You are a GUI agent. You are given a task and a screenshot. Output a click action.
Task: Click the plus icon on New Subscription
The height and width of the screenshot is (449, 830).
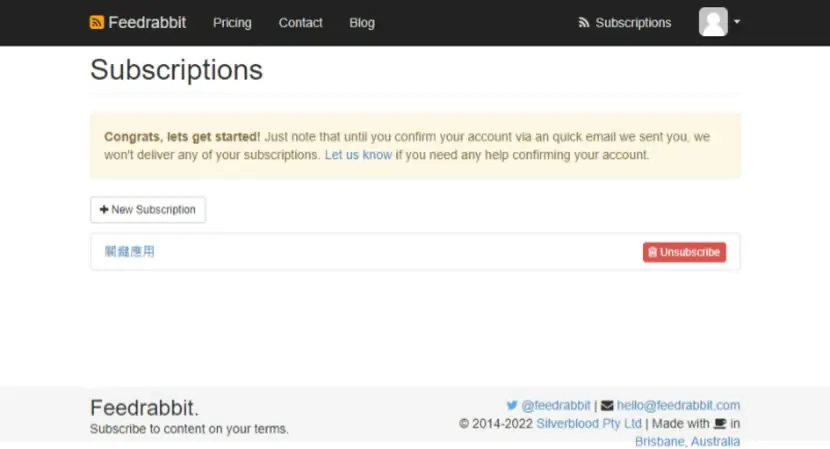[x=104, y=210]
